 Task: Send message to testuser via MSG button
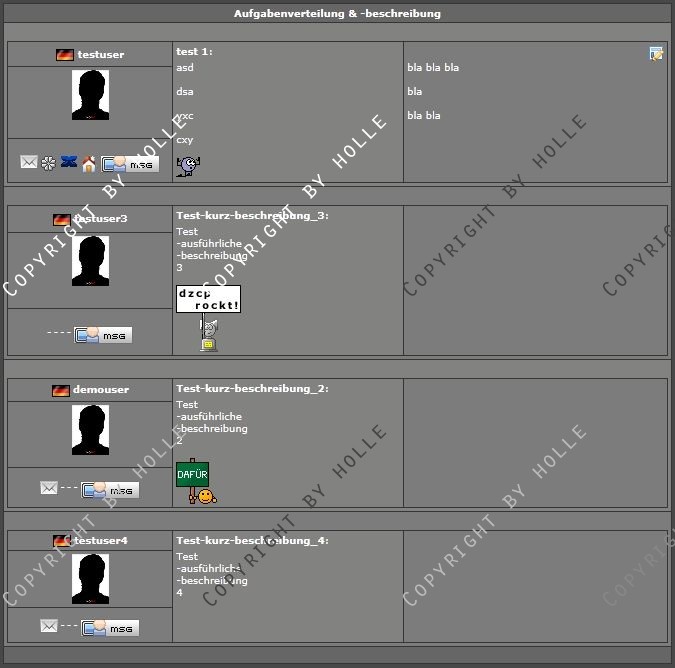(x=131, y=164)
